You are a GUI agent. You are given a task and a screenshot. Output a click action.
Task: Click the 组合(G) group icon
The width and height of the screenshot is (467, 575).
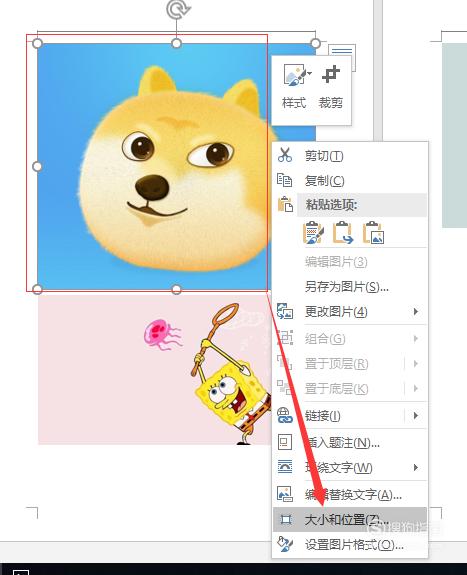[x=285, y=338]
